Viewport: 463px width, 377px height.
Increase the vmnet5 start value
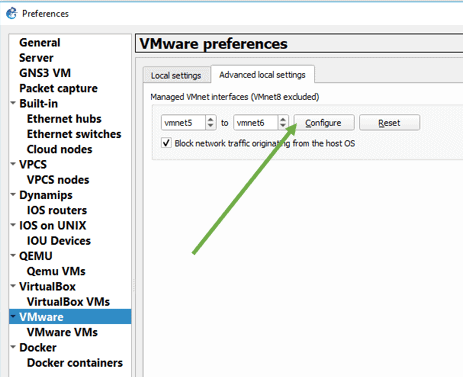coord(210,119)
